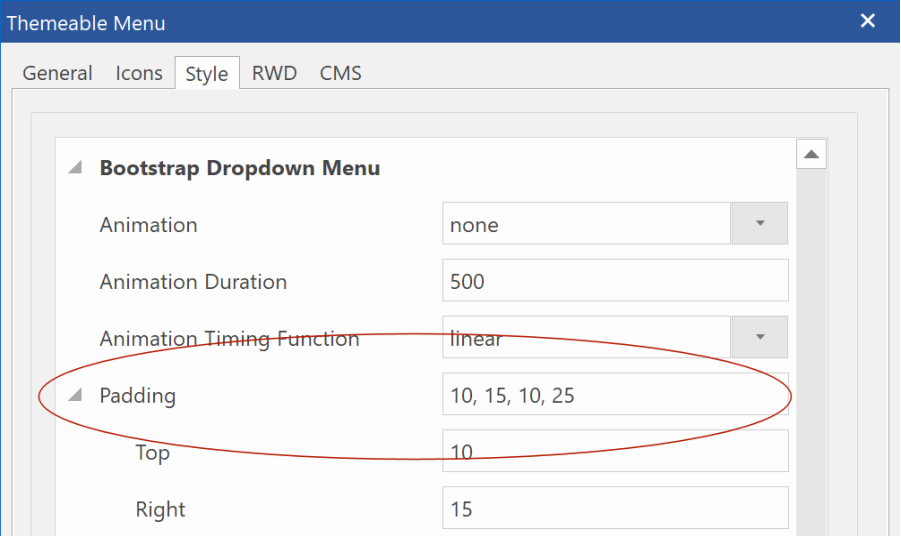Click the Right padding value field
Viewport: 901px width, 537px height.
click(615, 508)
